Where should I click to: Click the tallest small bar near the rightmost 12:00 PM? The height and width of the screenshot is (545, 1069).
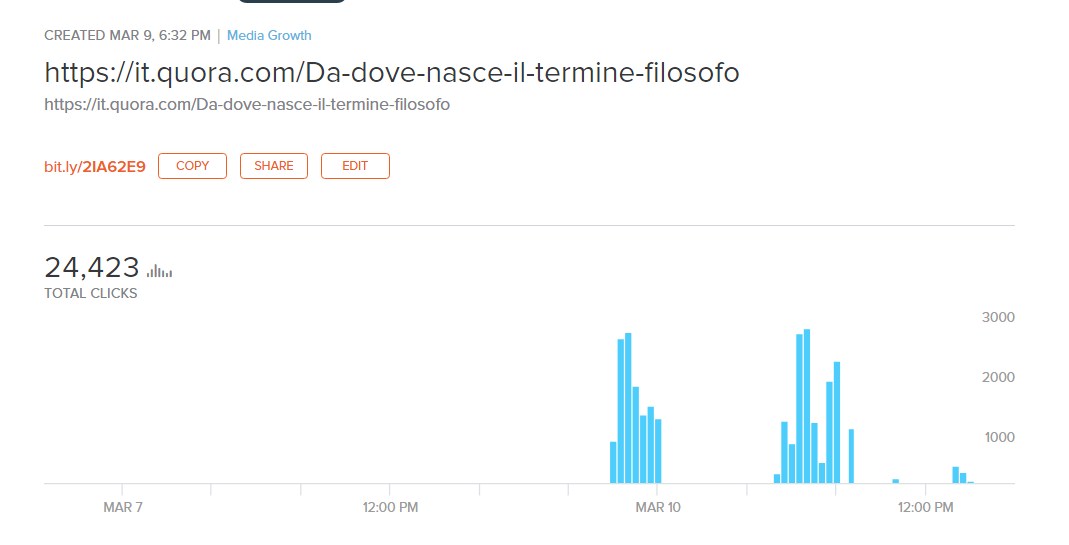pos(955,475)
